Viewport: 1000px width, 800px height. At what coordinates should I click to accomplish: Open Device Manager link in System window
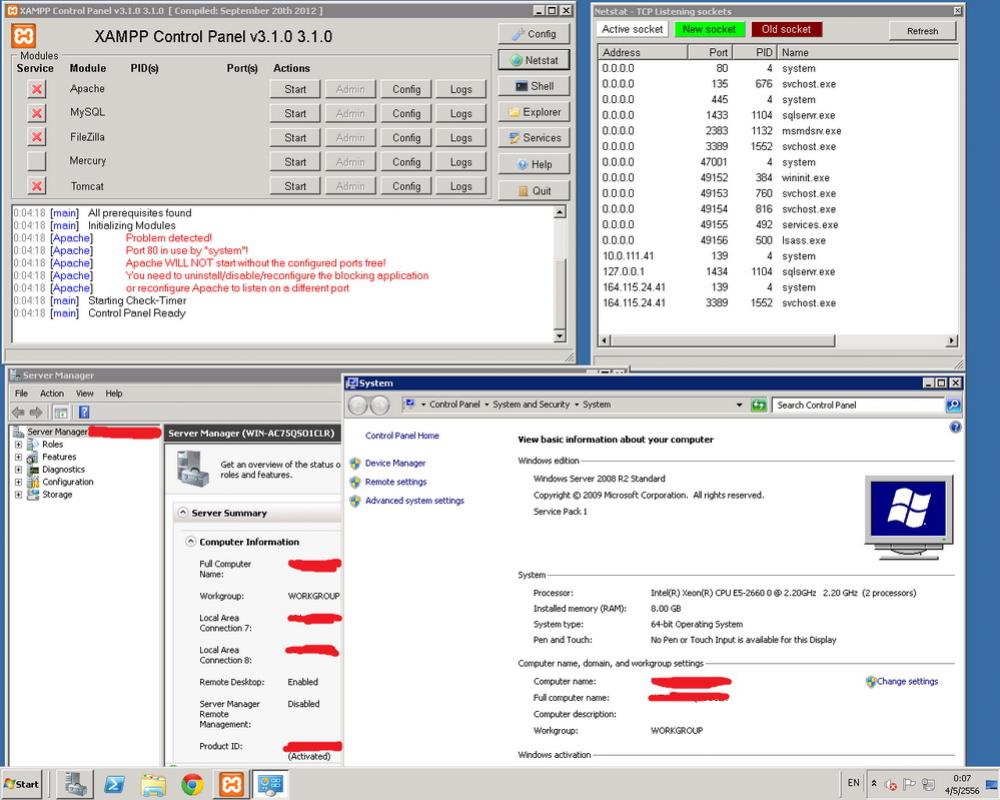coord(395,463)
